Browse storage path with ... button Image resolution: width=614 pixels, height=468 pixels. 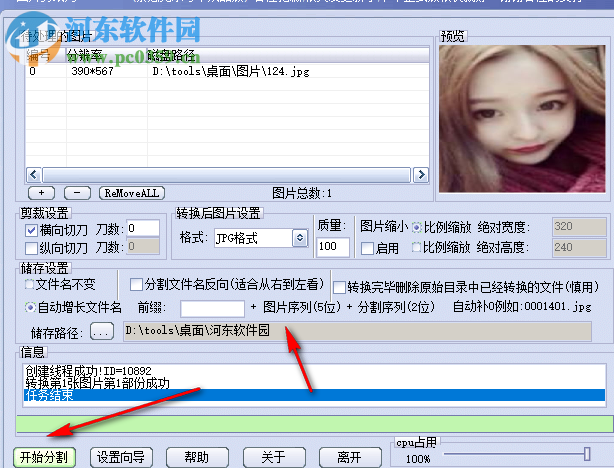[x=102, y=332]
